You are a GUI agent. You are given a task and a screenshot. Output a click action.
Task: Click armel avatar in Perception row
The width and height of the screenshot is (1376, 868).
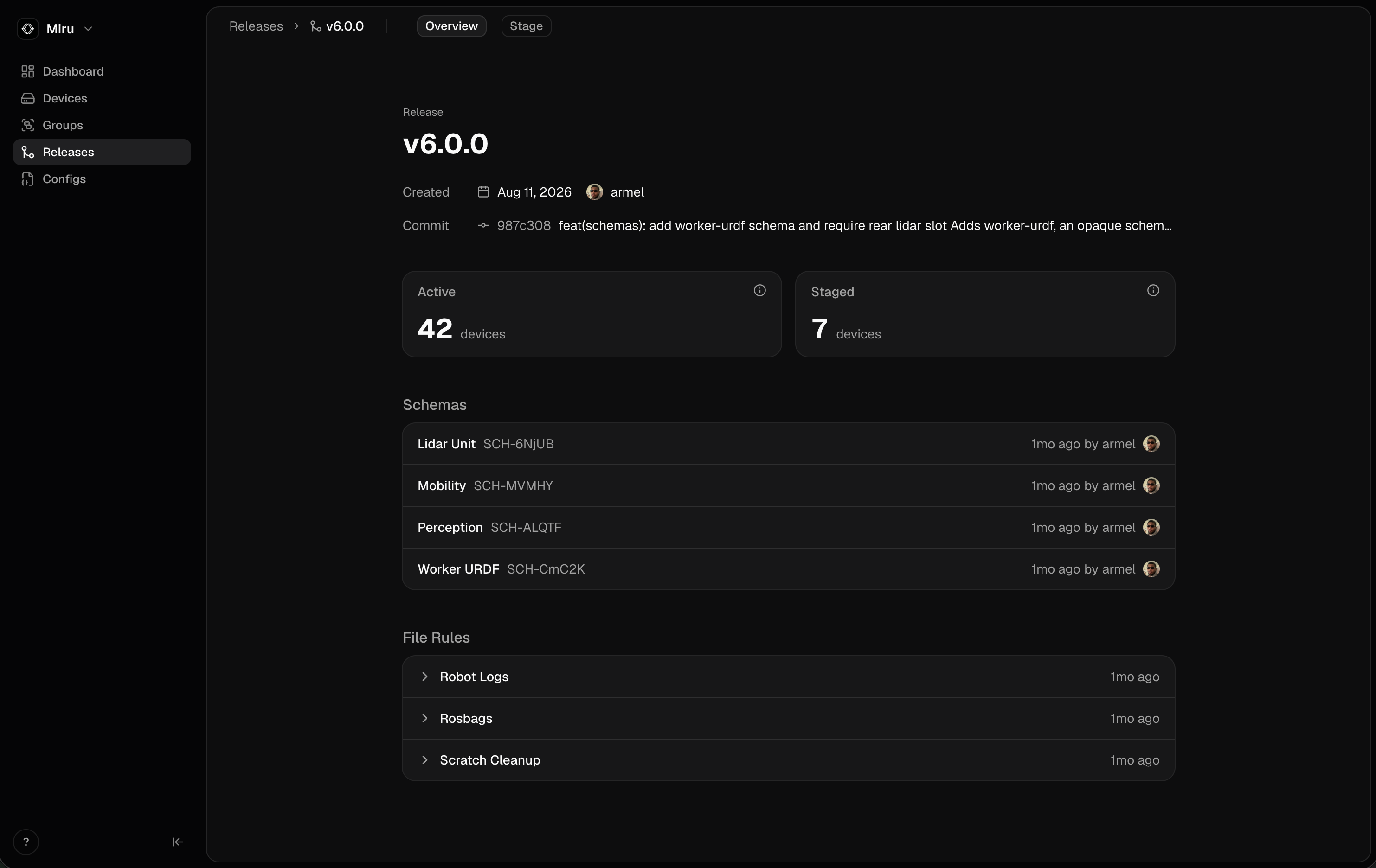click(x=1151, y=527)
